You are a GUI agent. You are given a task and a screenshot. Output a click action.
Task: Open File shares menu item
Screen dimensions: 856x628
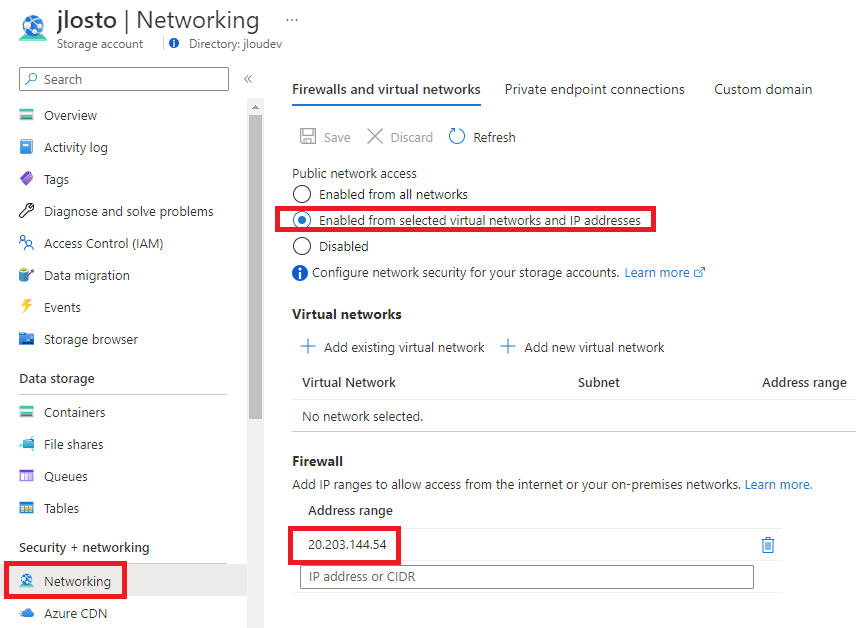(74, 445)
